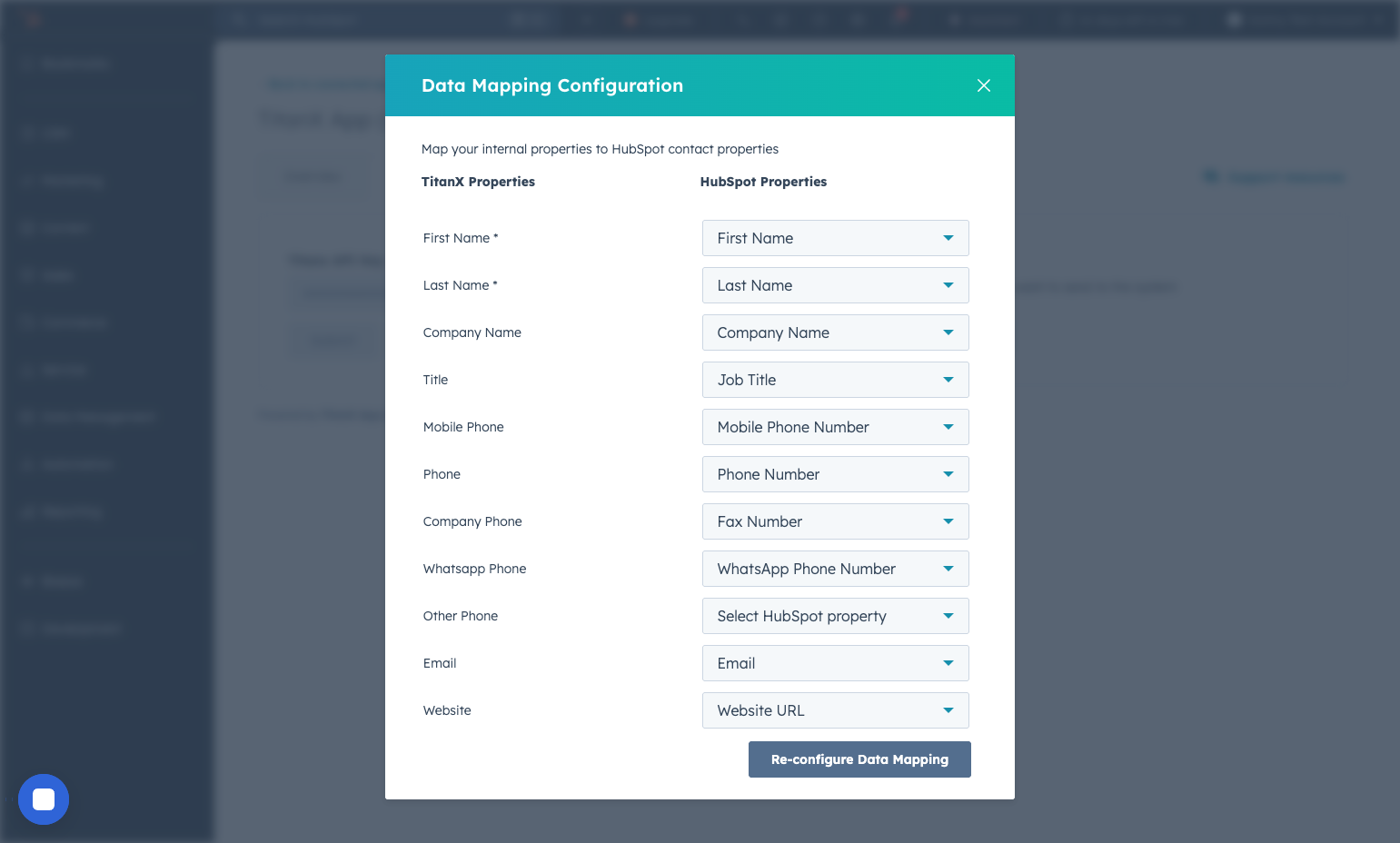Viewport: 1400px width, 843px height.
Task: Open the Mobile Phone Number dropdown
Action: [x=835, y=427]
